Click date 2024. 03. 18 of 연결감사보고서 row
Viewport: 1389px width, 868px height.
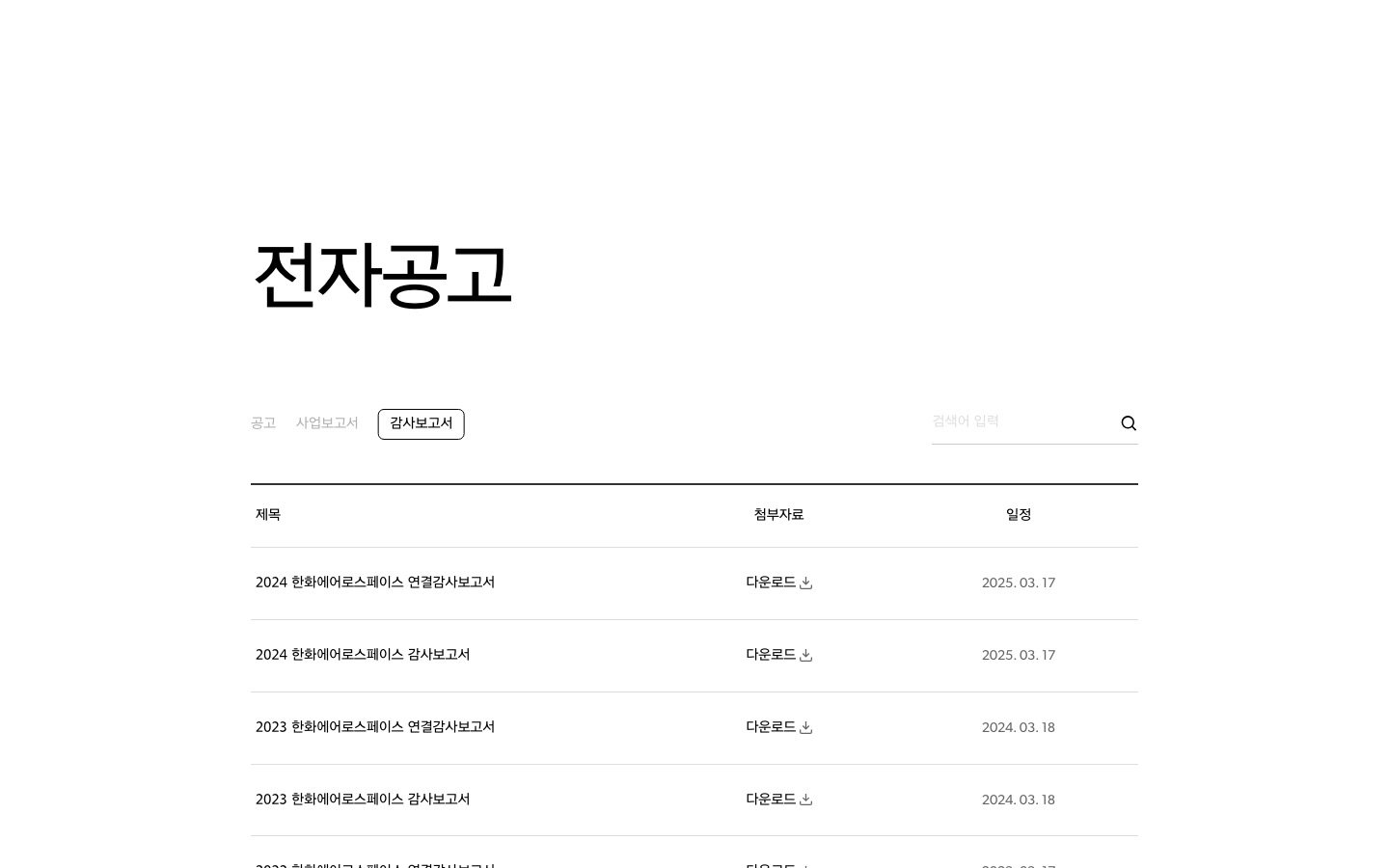(x=1019, y=728)
